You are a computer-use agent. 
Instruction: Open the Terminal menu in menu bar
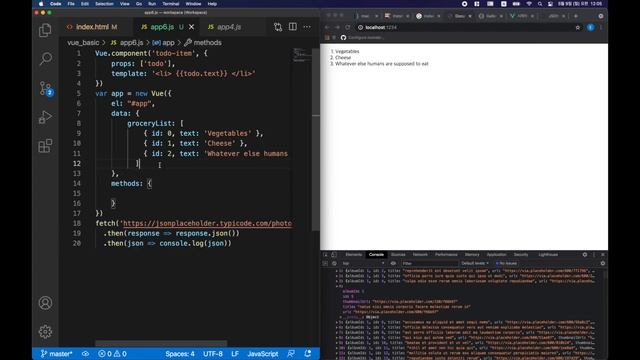pos(171,4)
